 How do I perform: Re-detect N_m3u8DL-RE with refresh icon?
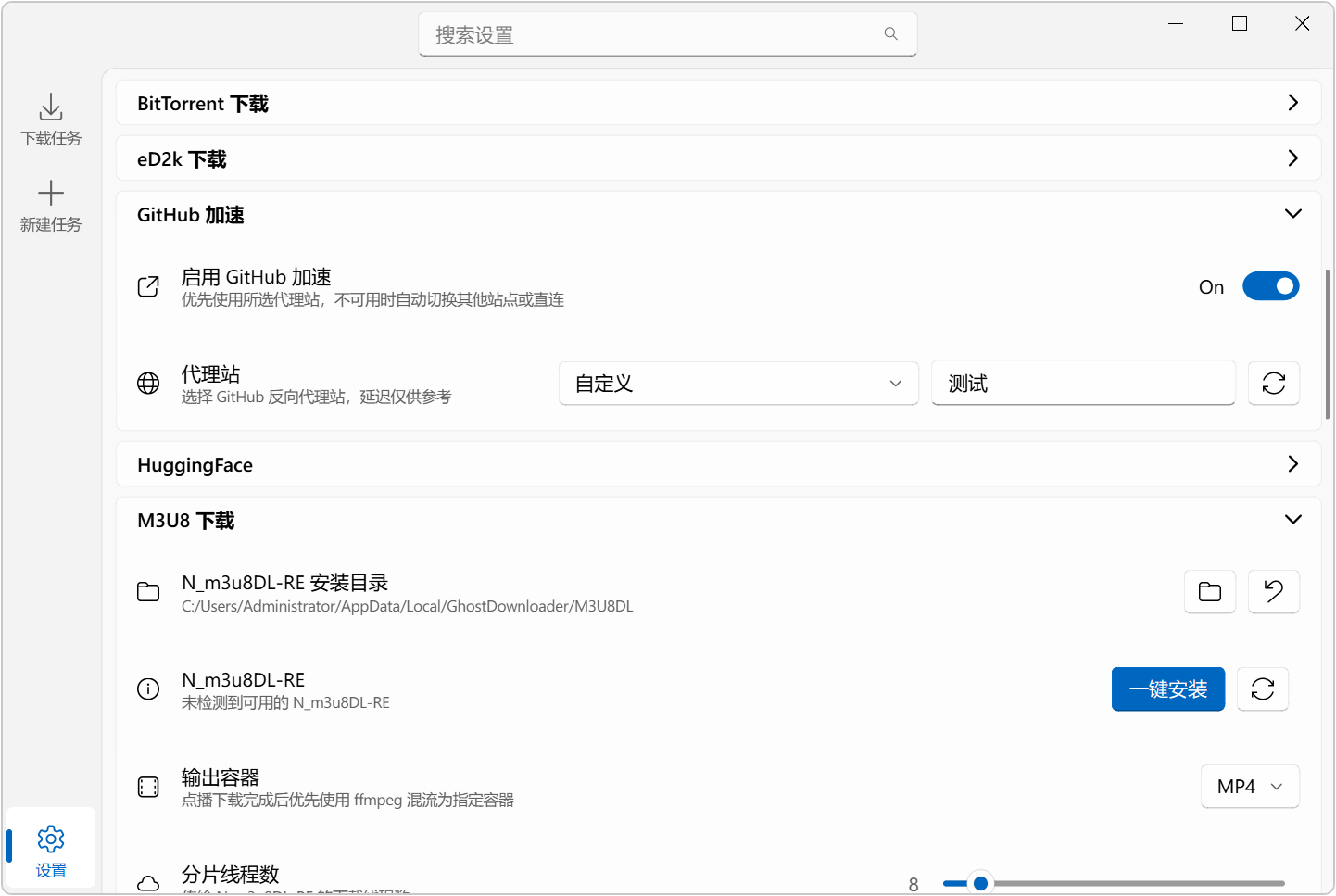click(1262, 689)
